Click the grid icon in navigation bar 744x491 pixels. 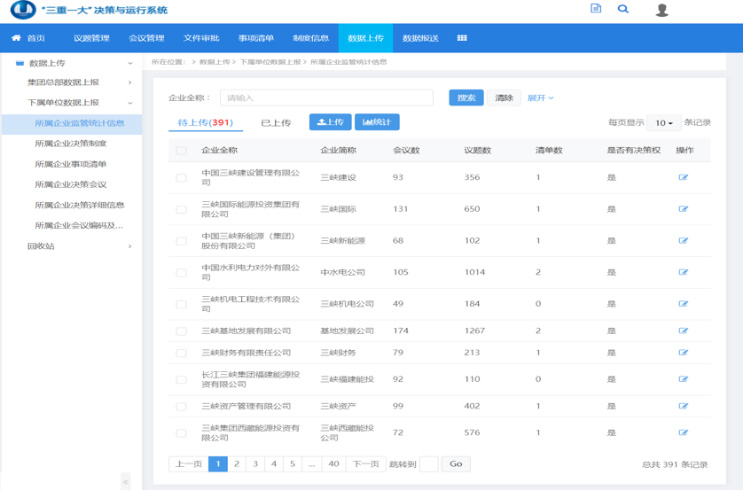pyautogui.click(x=462, y=38)
